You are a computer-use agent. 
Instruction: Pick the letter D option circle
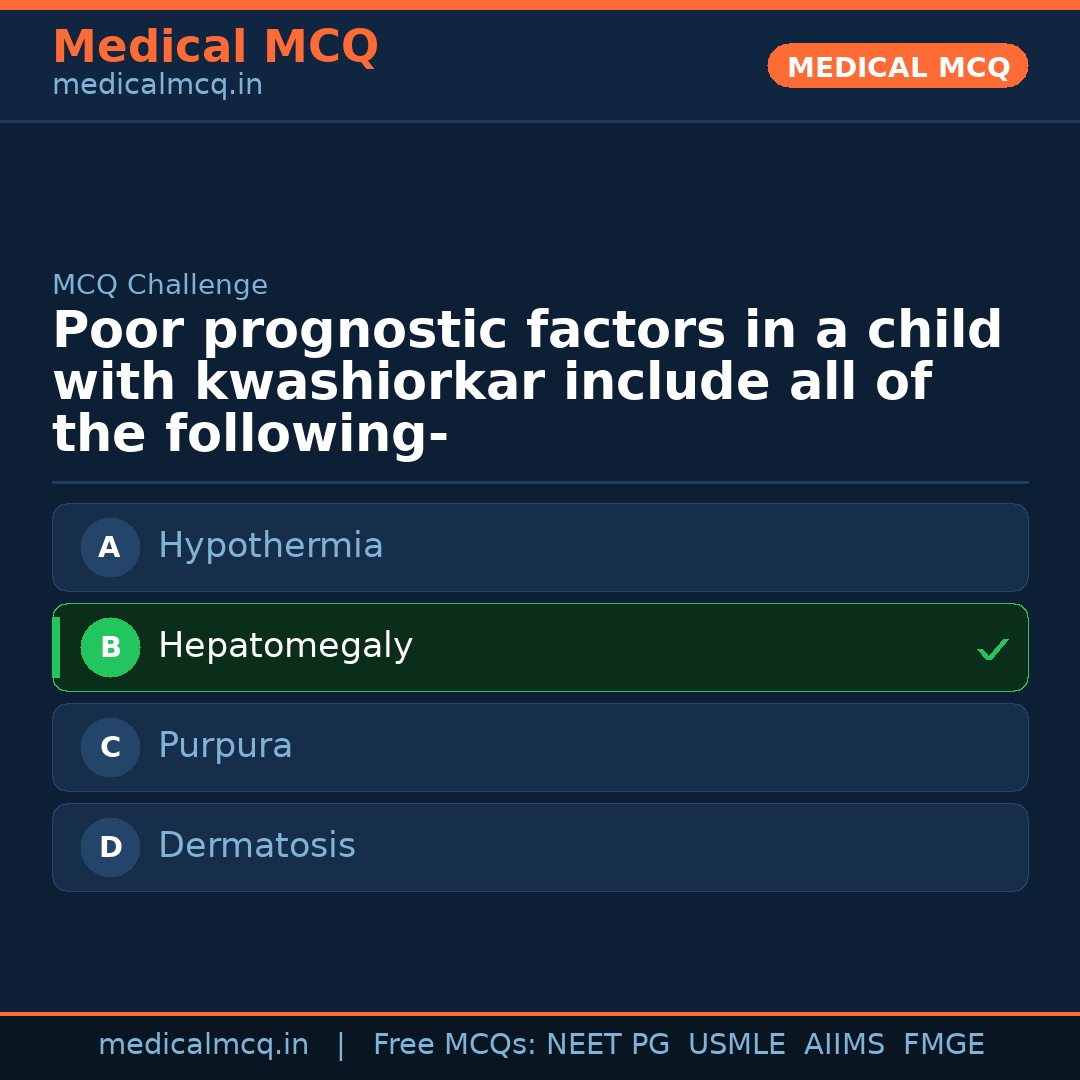[x=110, y=847]
